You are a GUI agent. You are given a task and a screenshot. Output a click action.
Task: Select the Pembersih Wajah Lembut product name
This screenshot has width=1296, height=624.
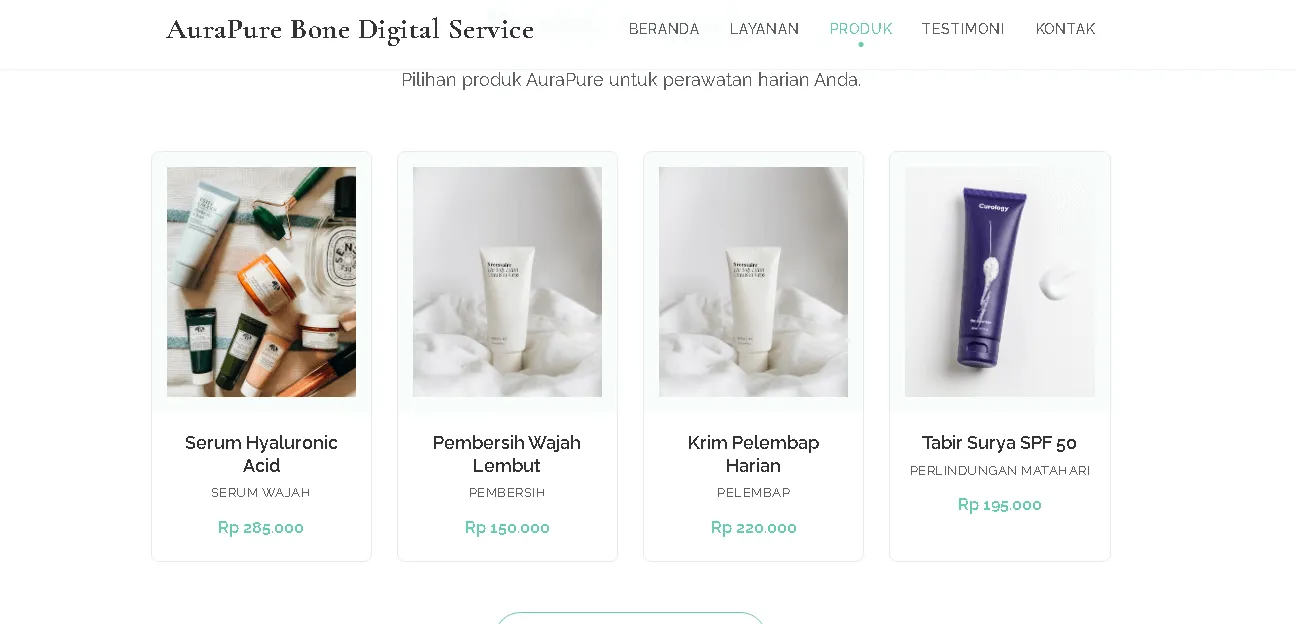click(507, 454)
